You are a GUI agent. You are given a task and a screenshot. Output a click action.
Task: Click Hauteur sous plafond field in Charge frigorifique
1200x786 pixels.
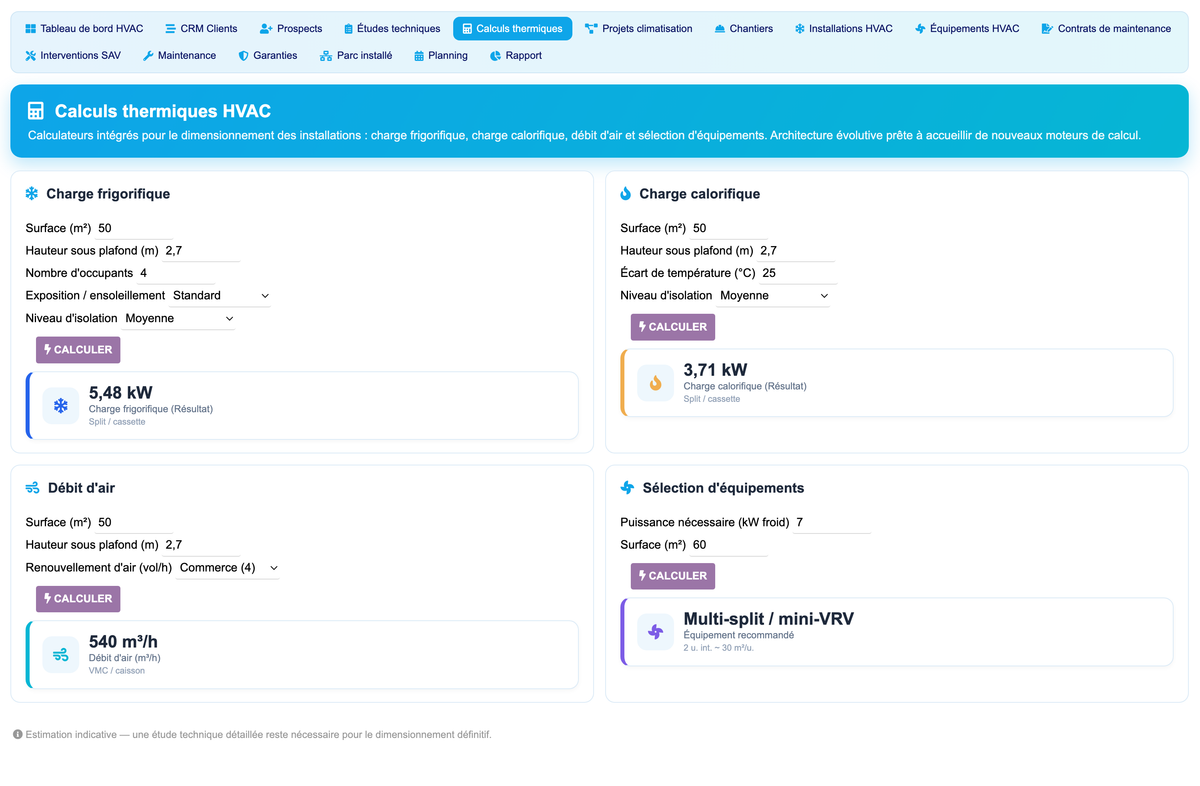pyautogui.click(x=201, y=251)
